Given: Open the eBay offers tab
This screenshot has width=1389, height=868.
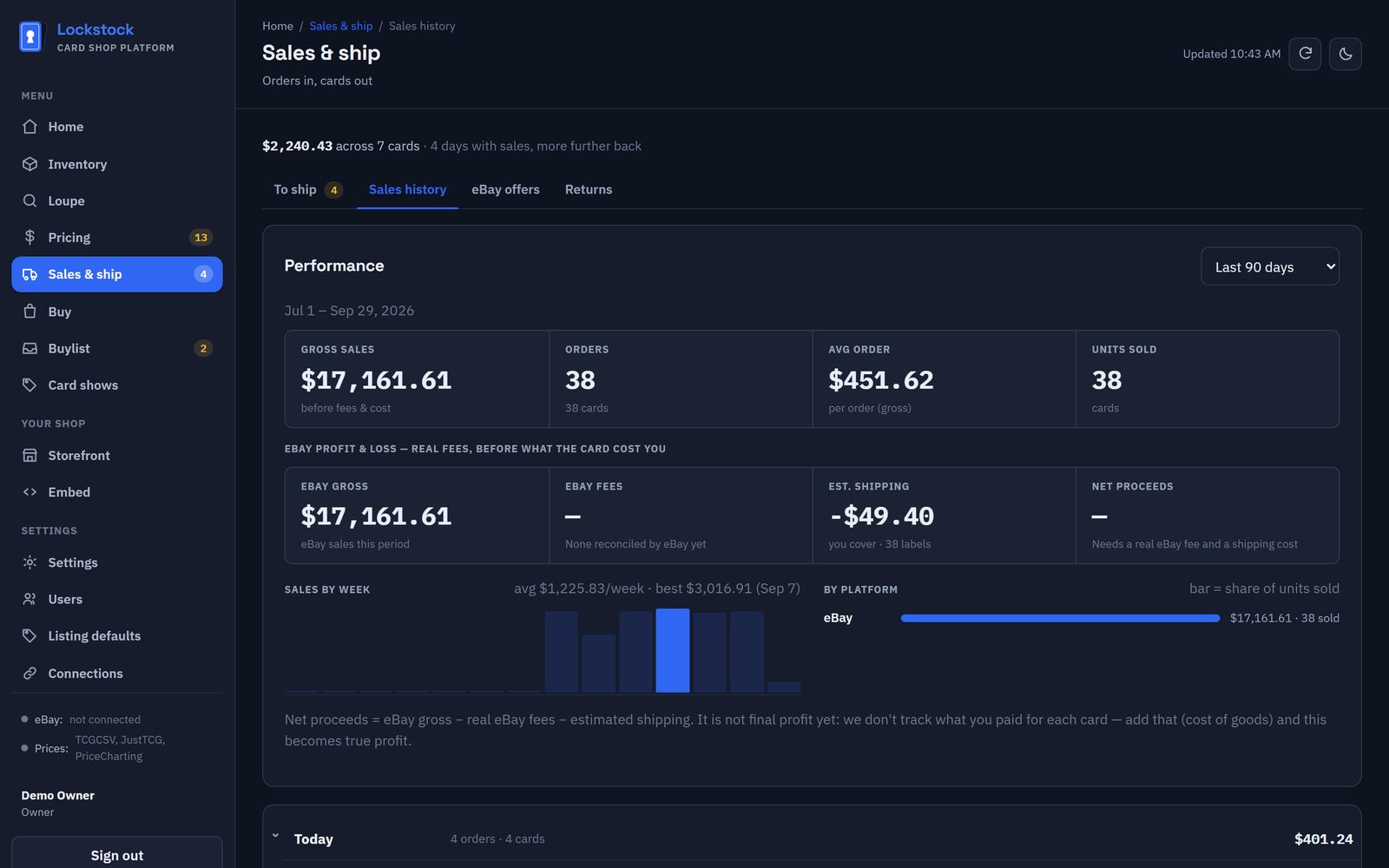Looking at the screenshot, I should 505,189.
